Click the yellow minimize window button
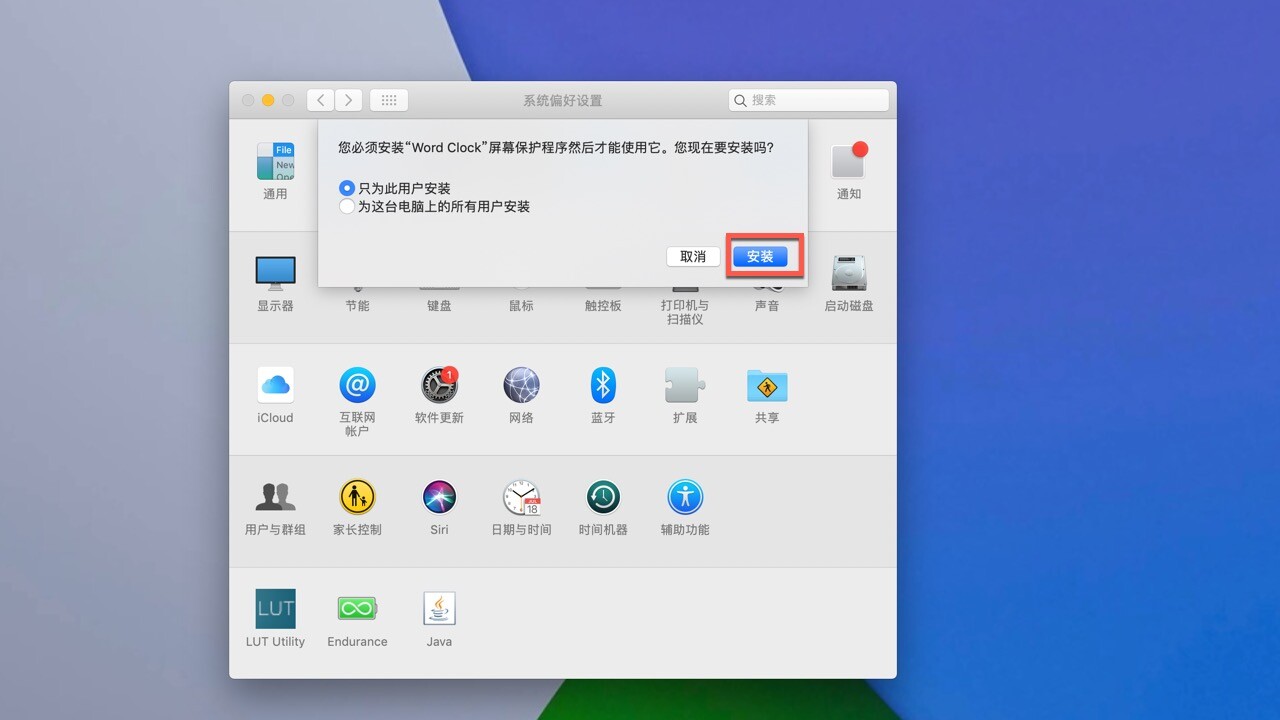Screen dimensions: 1280x720 (x=268, y=100)
